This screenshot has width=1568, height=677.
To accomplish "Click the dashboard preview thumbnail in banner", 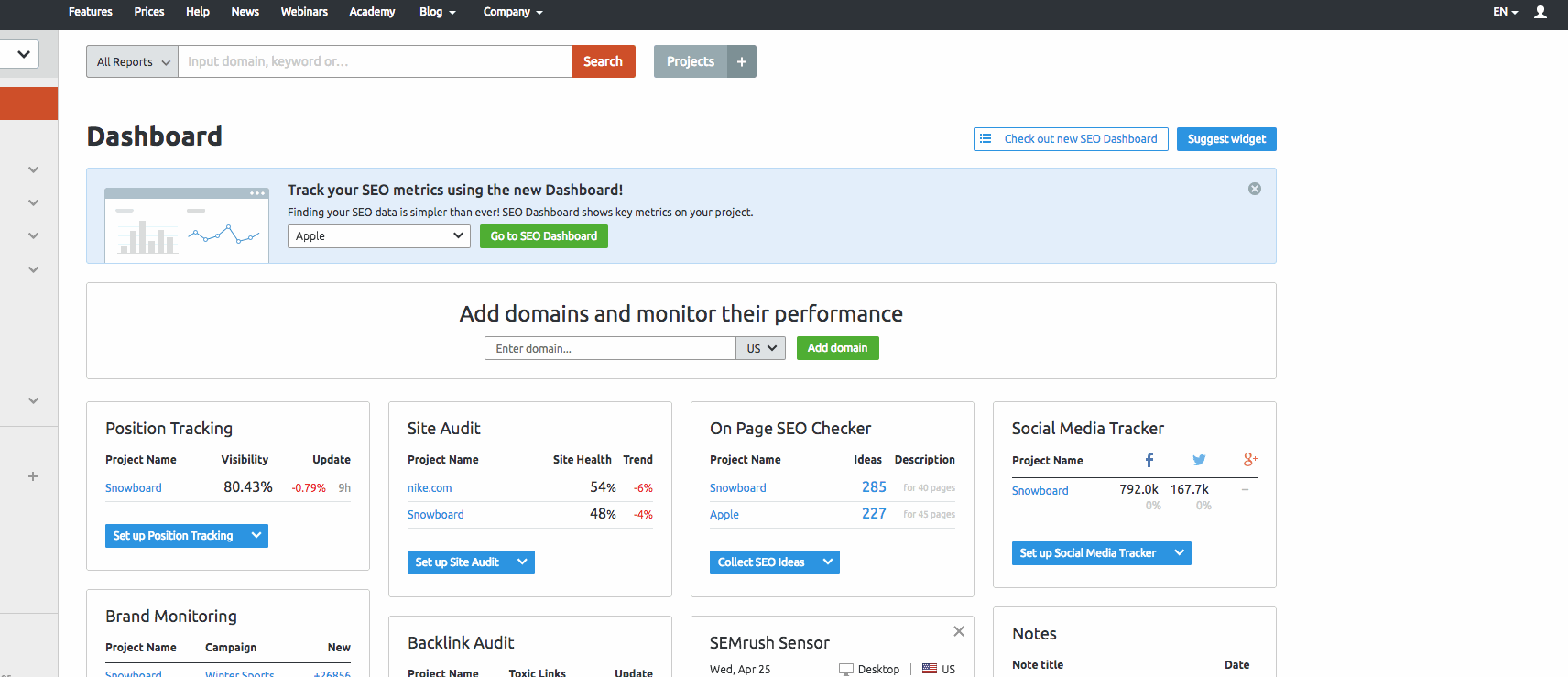I will click(x=187, y=225).
